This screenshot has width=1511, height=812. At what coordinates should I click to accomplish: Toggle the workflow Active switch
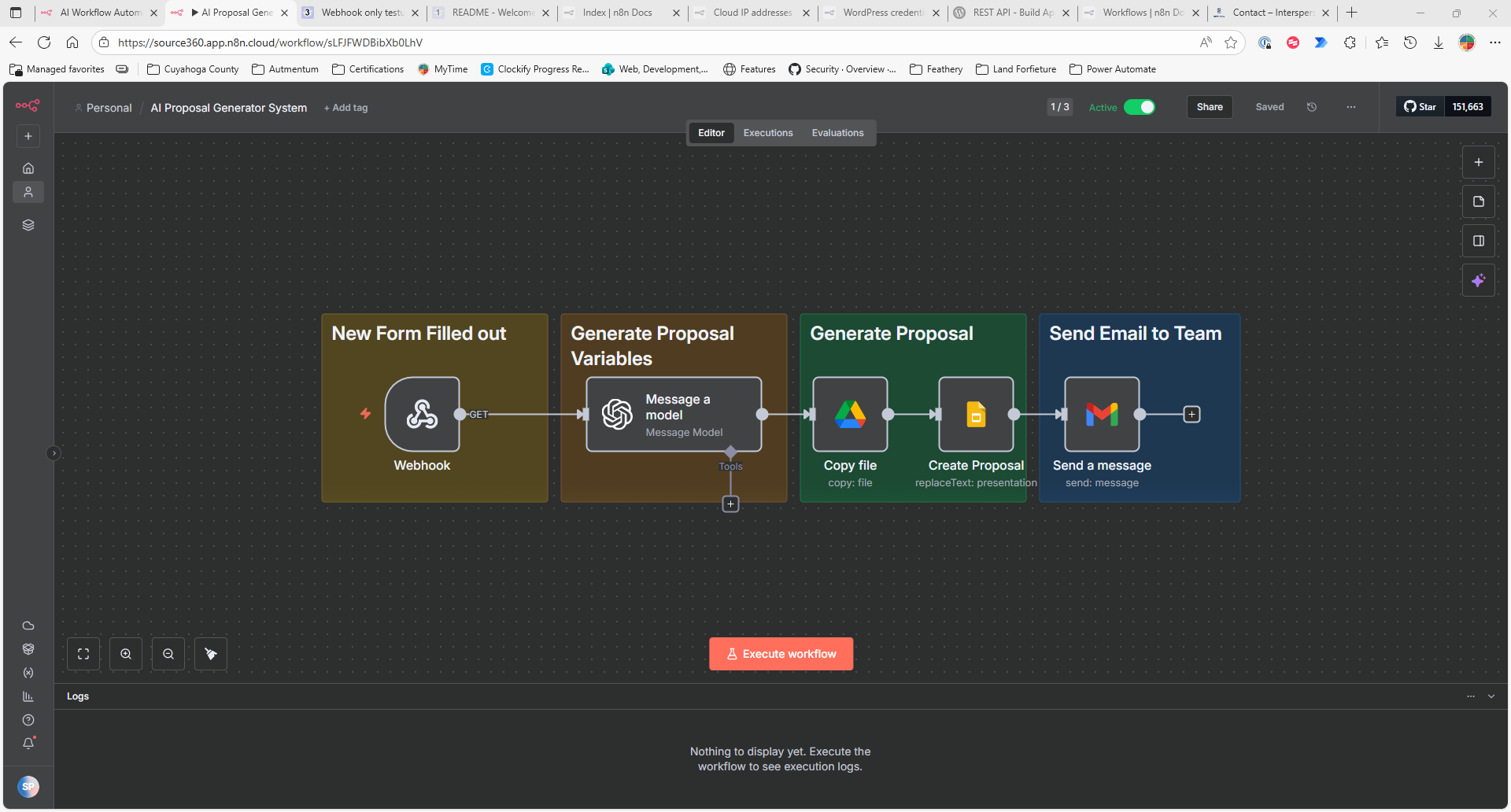[x=1139, y=107]
